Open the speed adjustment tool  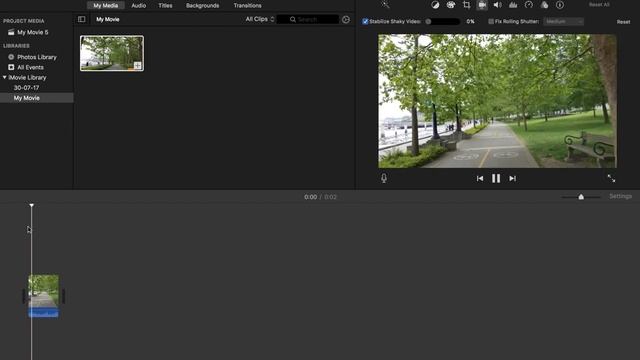(x=529, y=5)
